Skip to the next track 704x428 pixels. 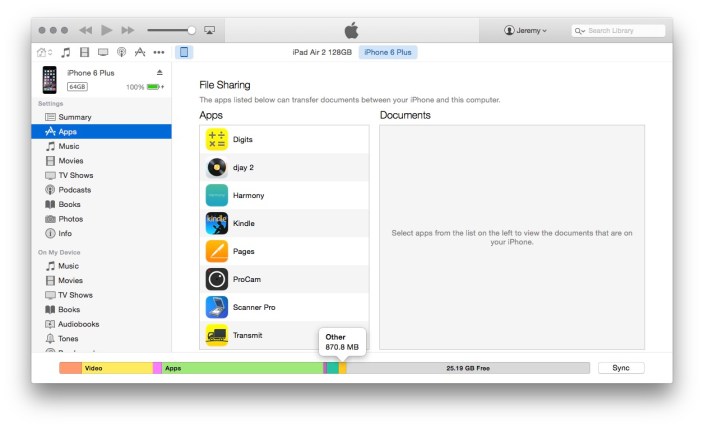click(128, 31)
